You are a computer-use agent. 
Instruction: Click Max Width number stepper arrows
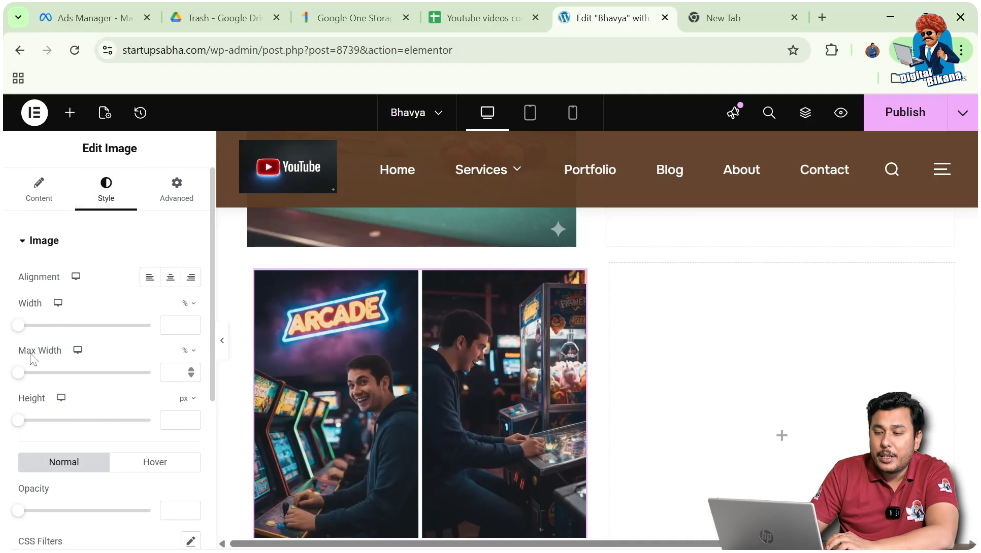point(191,372)
